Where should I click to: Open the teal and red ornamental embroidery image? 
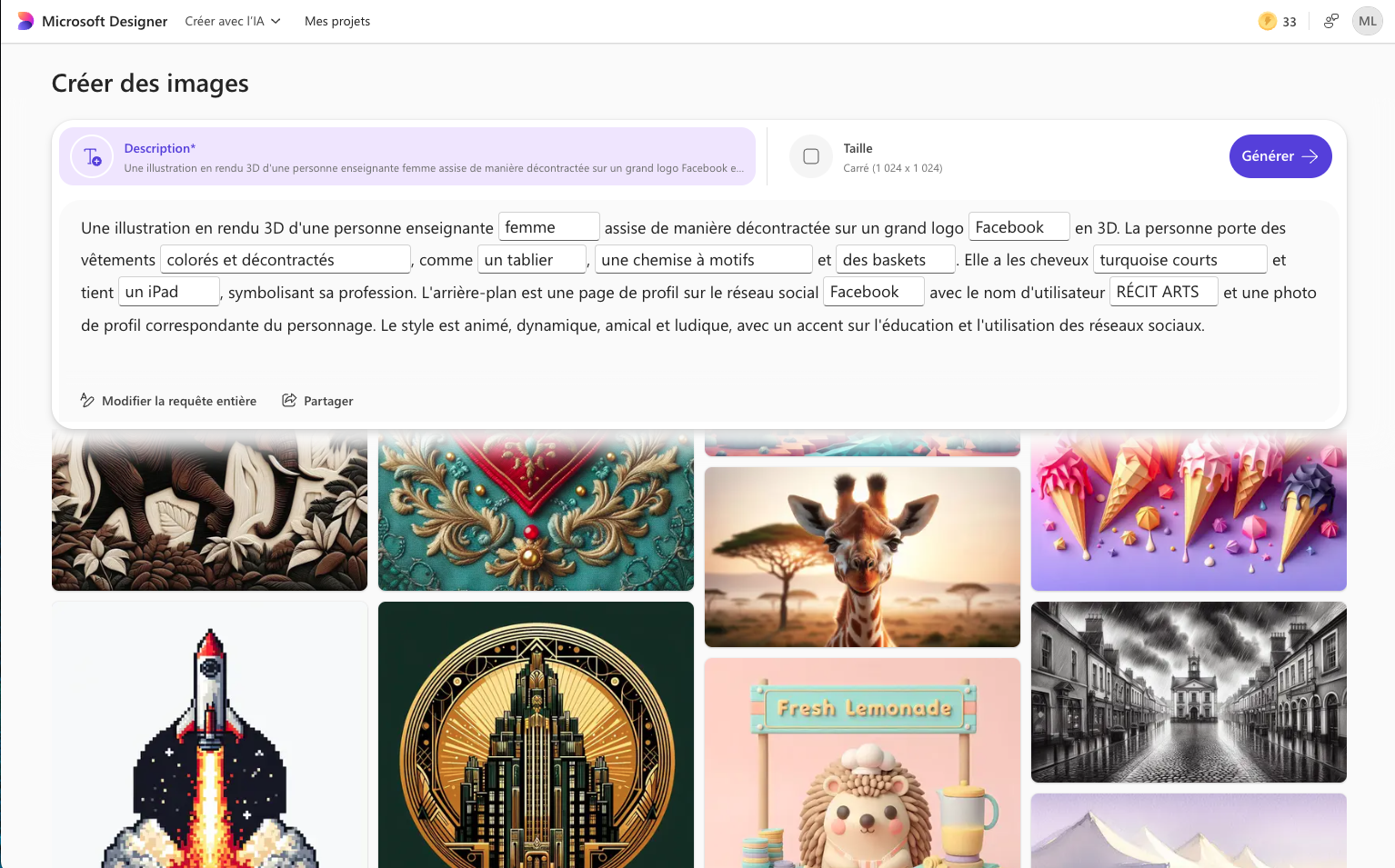(x=536, y=512)
